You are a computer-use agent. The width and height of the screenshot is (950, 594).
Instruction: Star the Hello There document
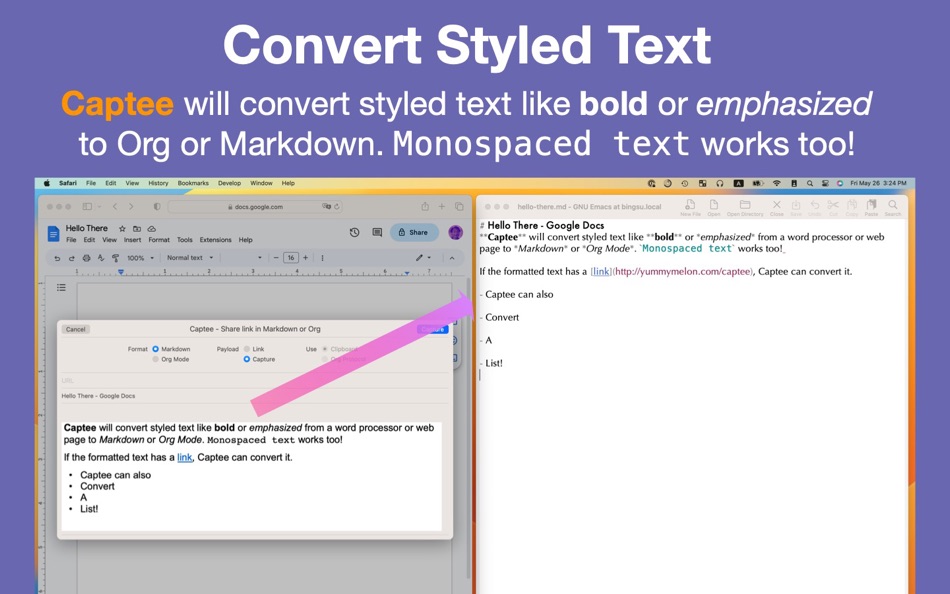point(122,229)
